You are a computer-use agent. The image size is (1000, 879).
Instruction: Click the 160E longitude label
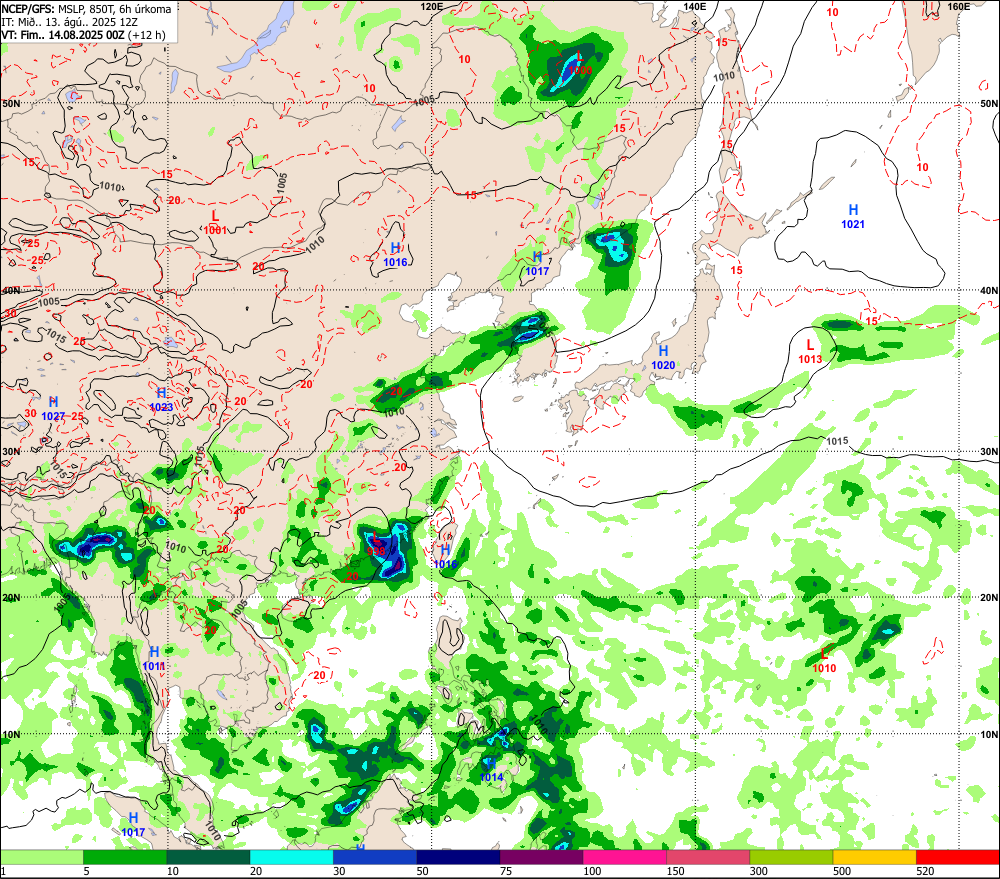click(x=959, y=6)
